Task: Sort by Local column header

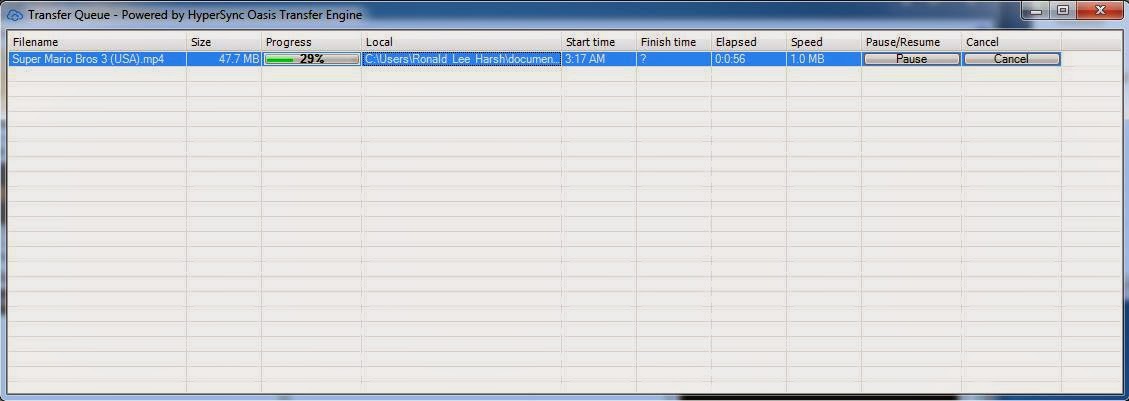Action: (462, 42)
